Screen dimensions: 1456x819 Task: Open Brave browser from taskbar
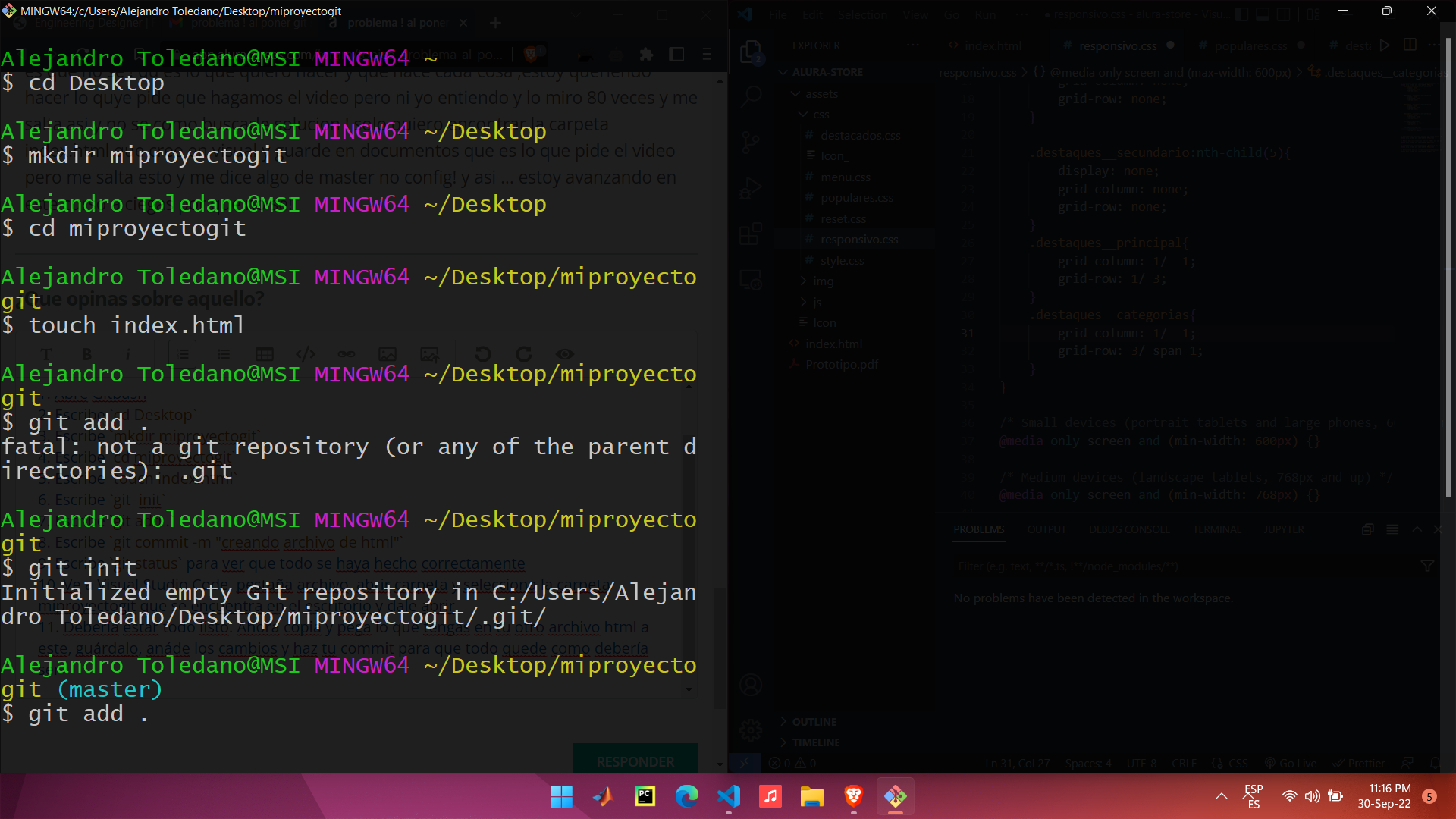pos(853,796)
